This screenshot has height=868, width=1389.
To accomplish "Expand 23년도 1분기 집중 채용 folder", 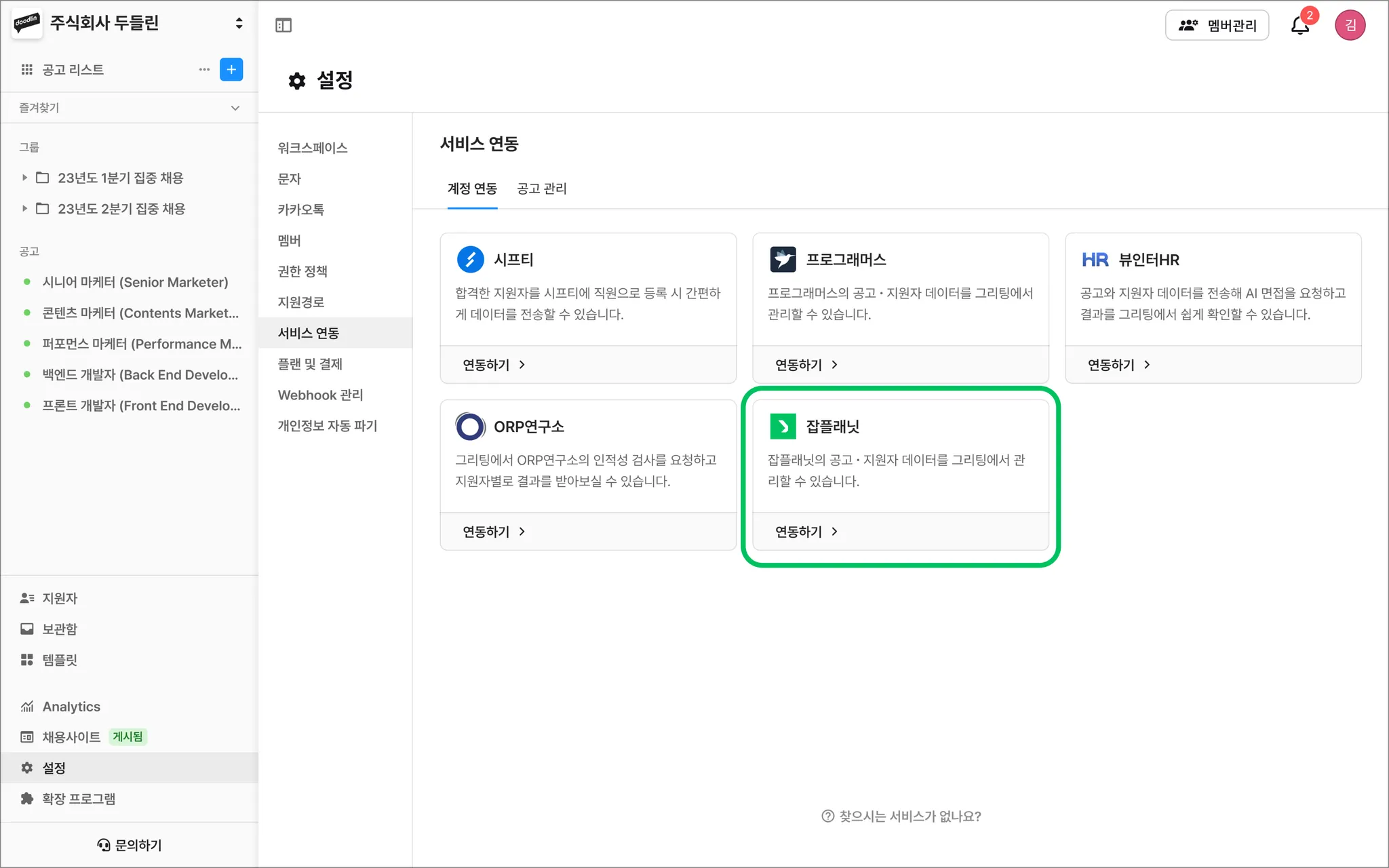I will coord(24,178).
